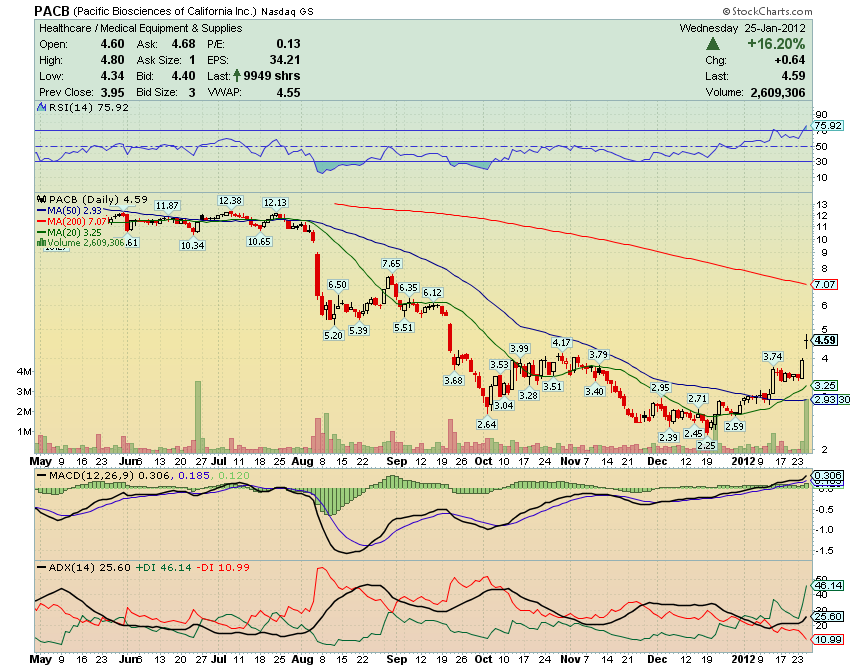Viewport: 850px width, 668px height.
Task: Click the Chg value +0.64
Action: click(790, 60)
